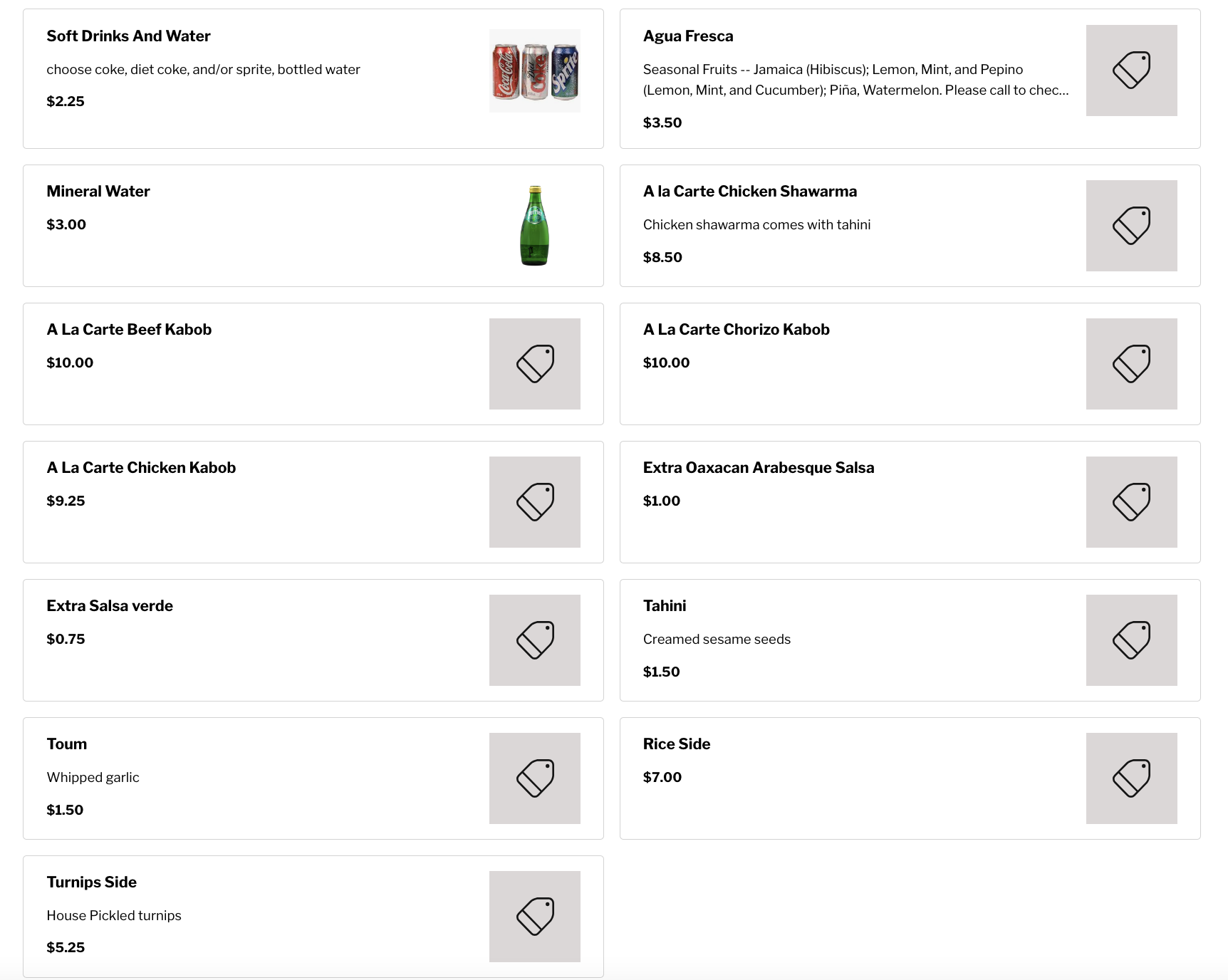Click the Toum placeholder tag icon

pyautogui.click(x=534, y=778)
